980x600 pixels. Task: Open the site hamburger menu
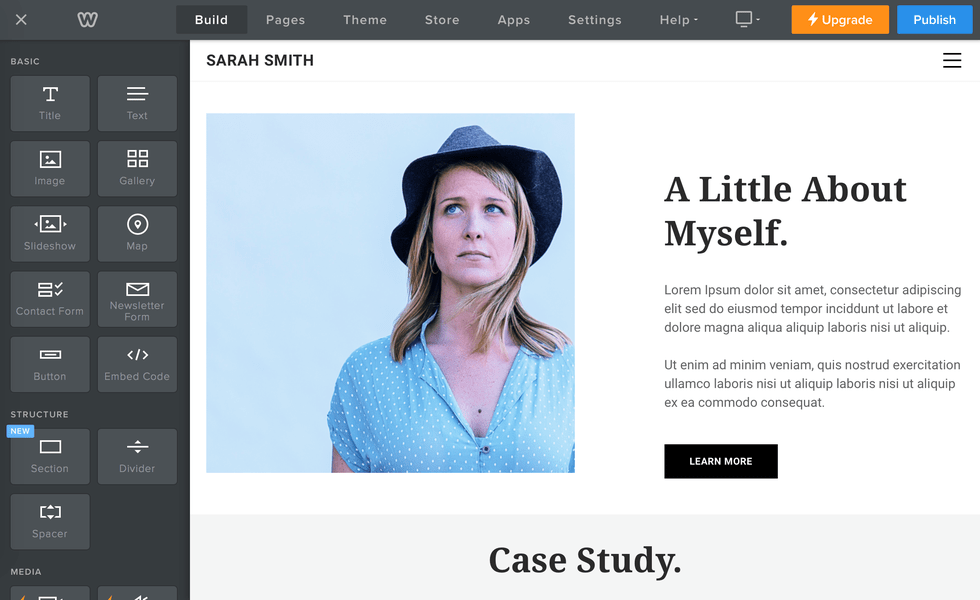[x=952, y=61]
